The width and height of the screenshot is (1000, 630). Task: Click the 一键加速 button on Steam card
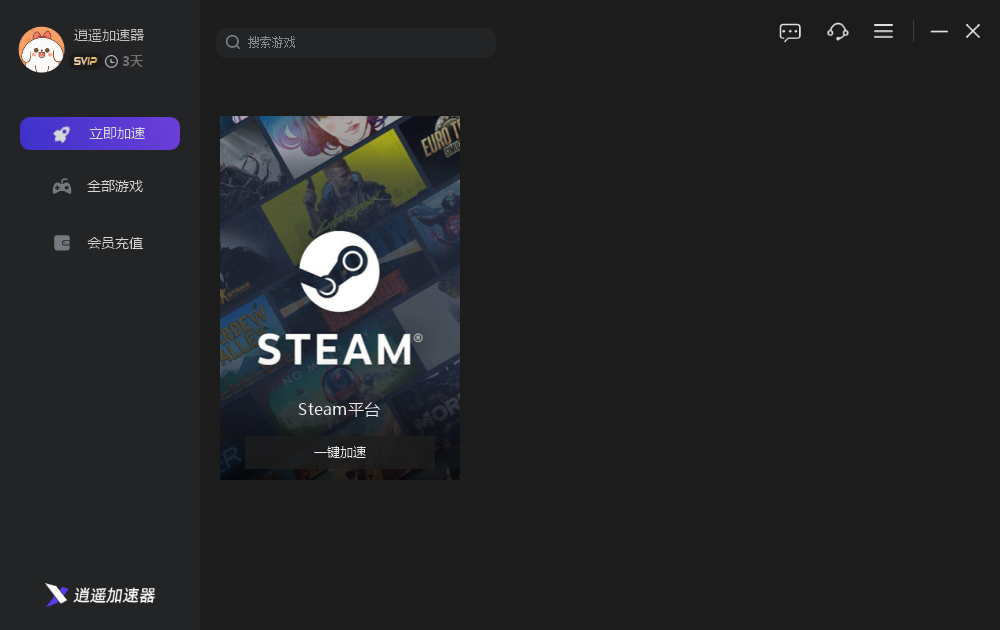click(340, 453)
